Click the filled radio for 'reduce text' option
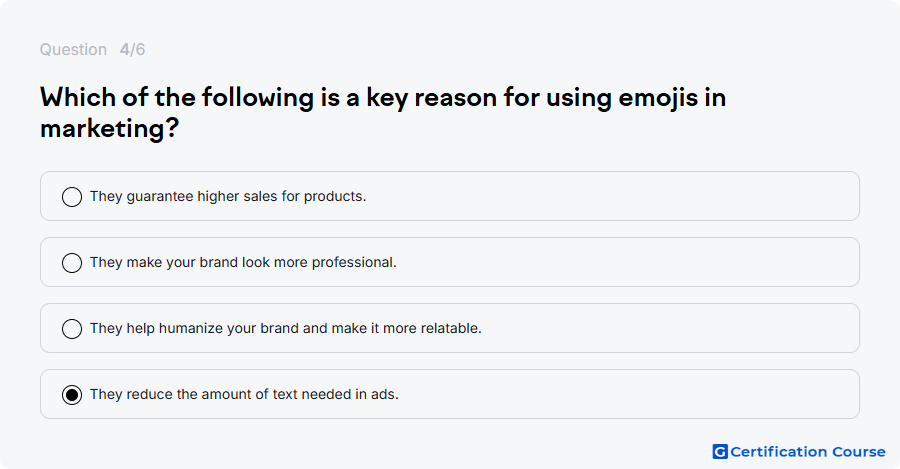The width and height of the screenshot is (900, 469). coord(72,395)
